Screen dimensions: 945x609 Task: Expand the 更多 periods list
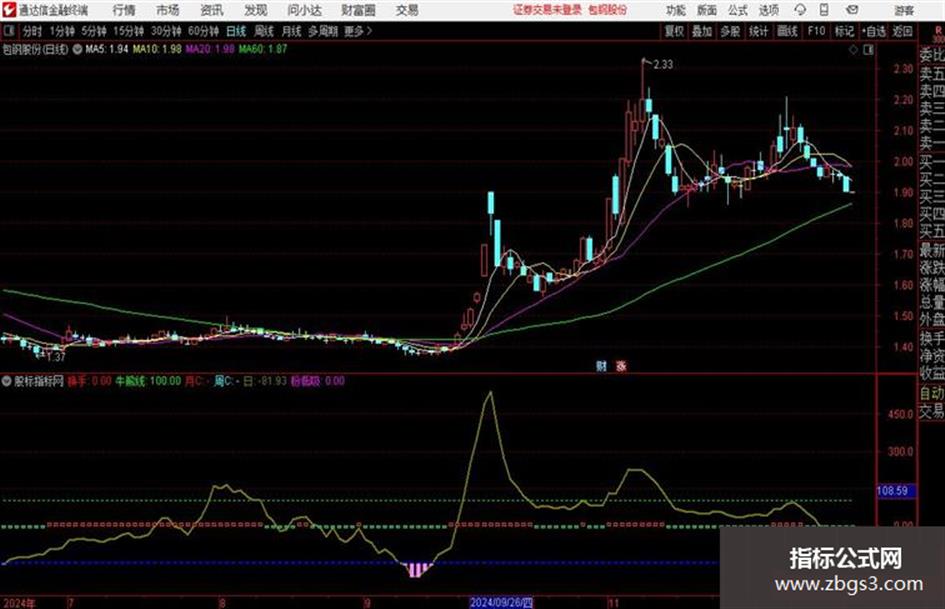358,31
